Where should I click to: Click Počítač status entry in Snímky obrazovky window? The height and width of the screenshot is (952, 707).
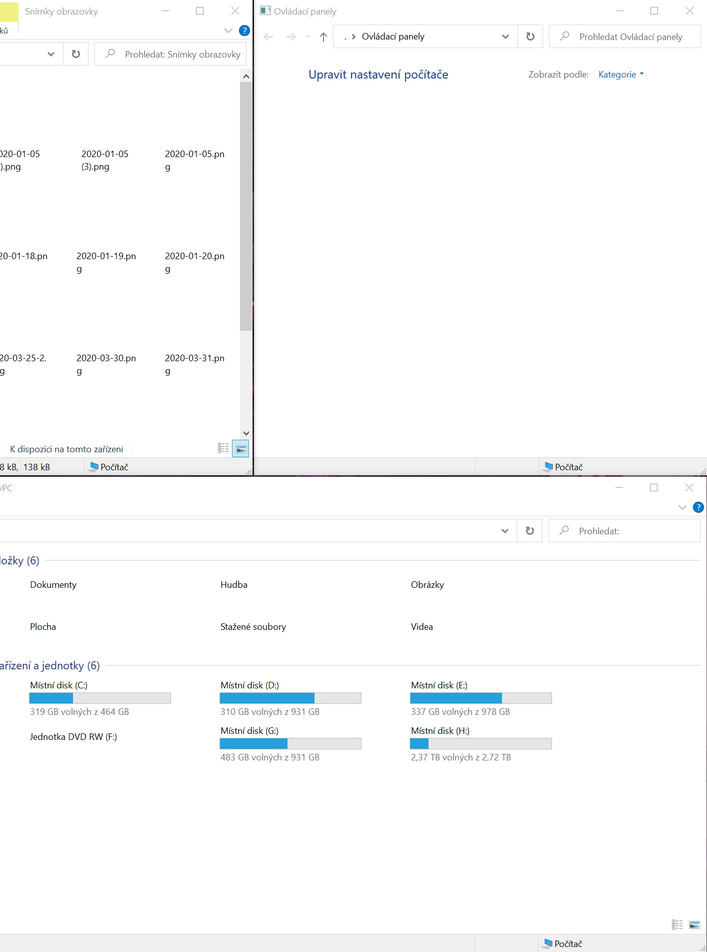coord(109,467)
